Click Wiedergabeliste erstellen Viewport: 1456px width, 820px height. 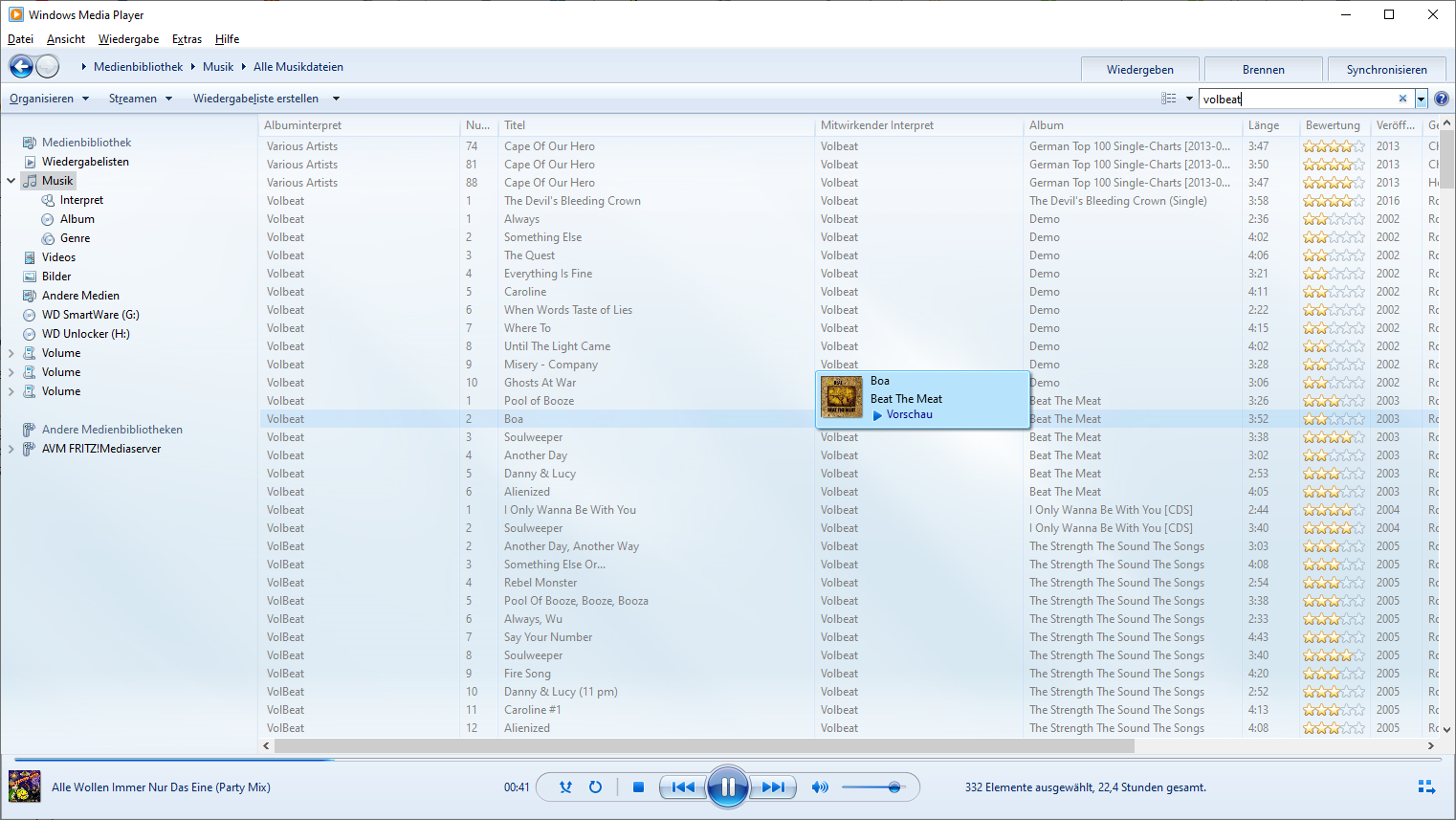[x=255, y=99]
